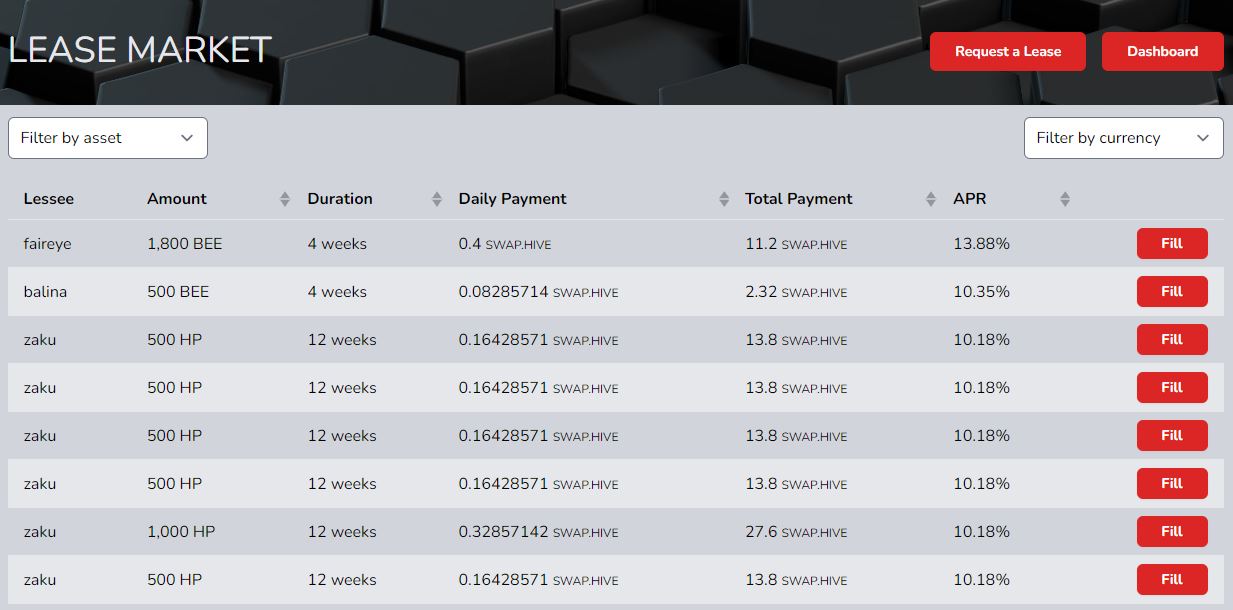Fill the balina 500 BEE lease
1233x610 pixels.
coord(1172,291)
